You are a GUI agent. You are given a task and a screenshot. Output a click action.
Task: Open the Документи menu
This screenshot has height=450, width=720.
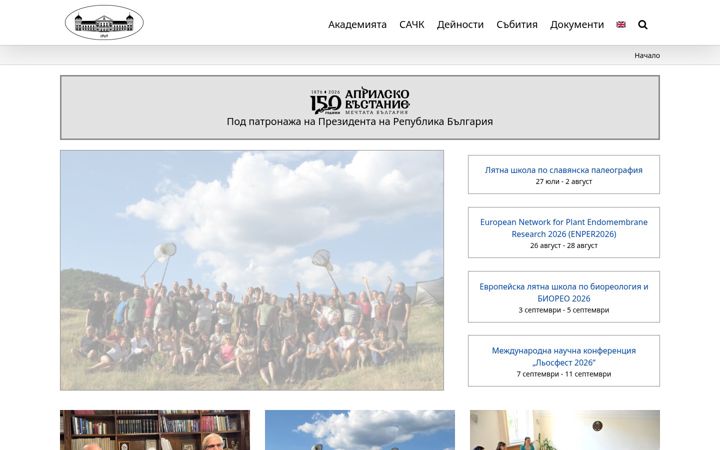tap(577, 24)
